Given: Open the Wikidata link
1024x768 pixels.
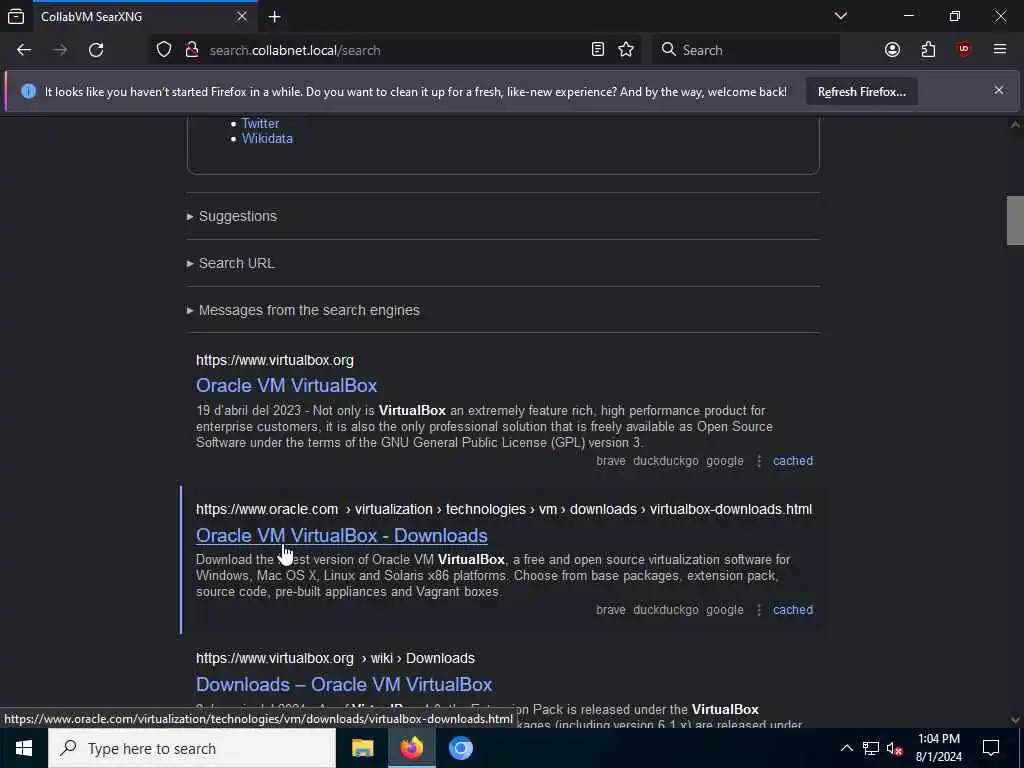Looking at the screenshot, I should click(x=267, y=138).
